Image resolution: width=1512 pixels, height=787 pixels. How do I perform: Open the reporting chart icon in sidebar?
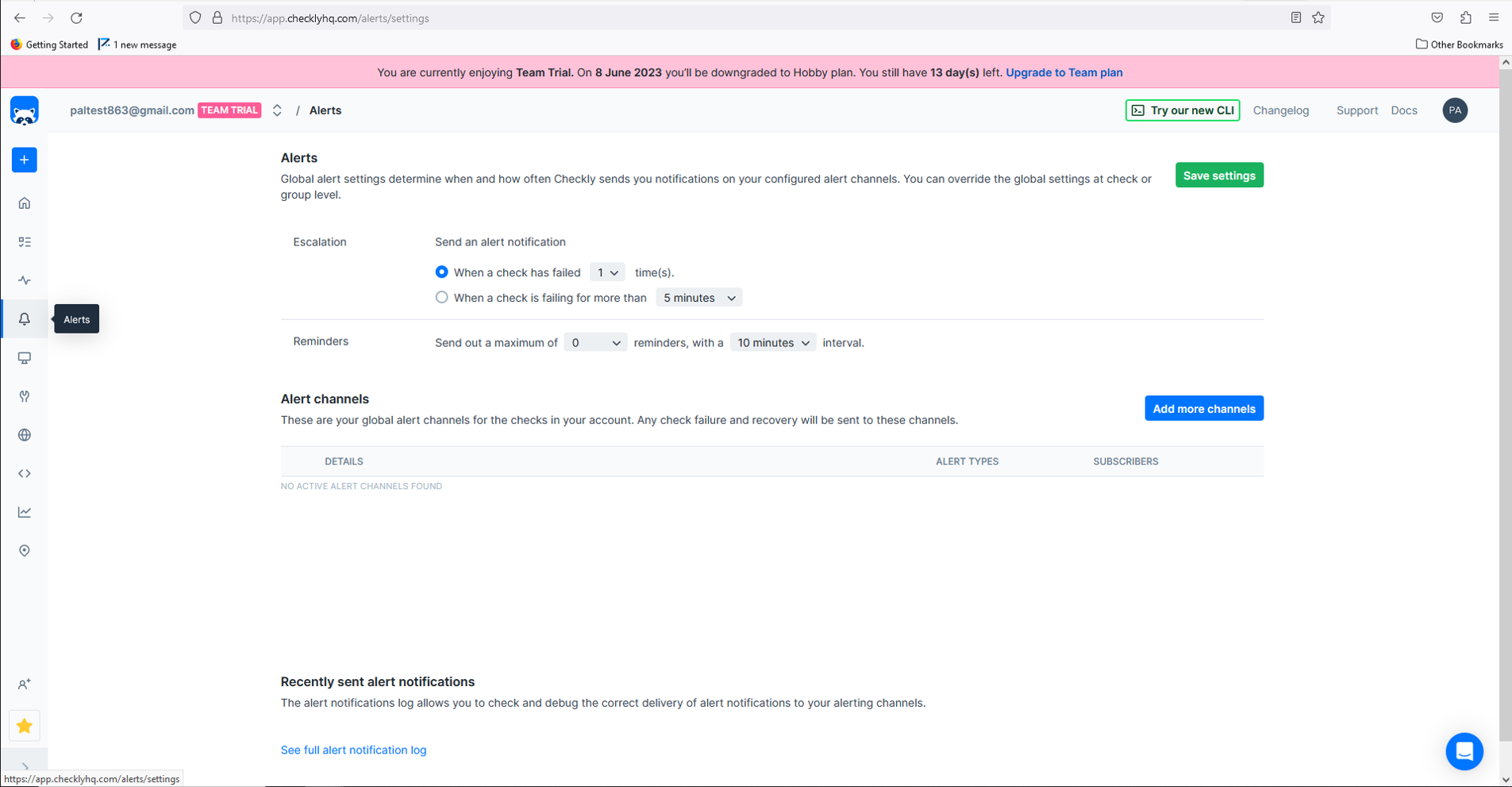25,512
